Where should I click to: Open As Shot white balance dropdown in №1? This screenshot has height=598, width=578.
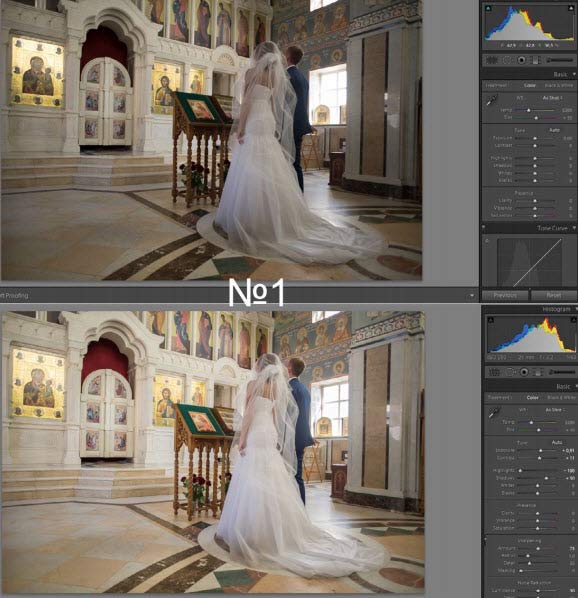(553, 98)
